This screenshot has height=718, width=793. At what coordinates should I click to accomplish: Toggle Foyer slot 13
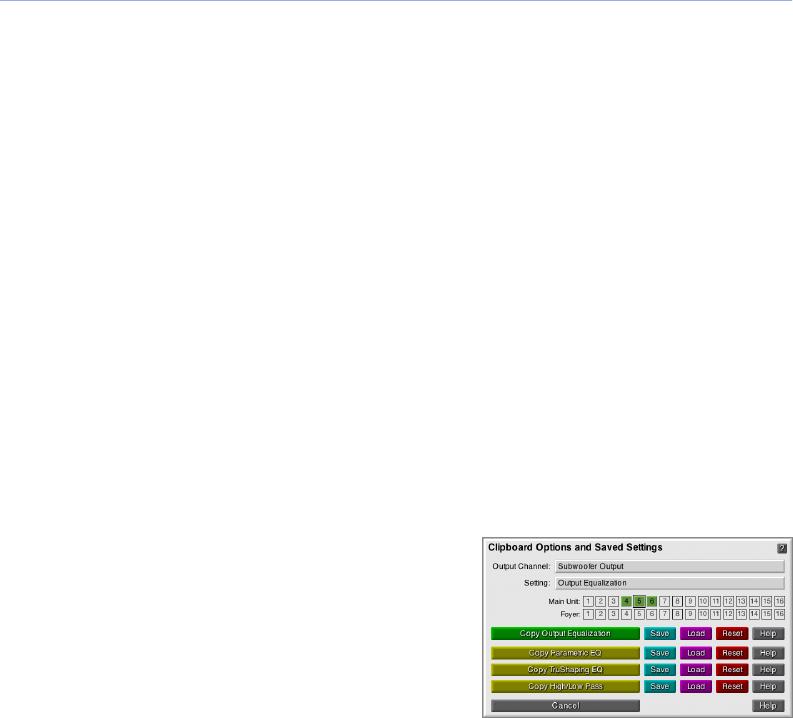point(741,614)
